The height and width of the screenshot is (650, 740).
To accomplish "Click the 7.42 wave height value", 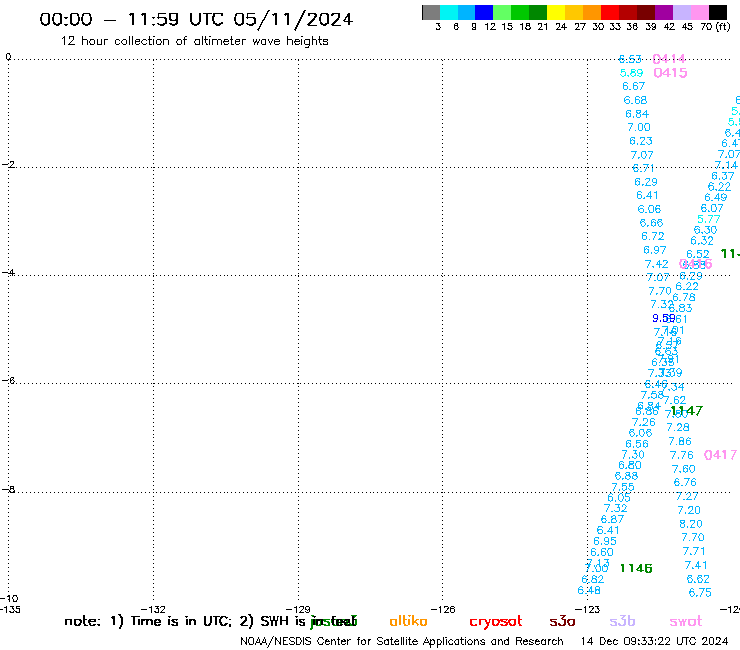I will coord(656,264).
